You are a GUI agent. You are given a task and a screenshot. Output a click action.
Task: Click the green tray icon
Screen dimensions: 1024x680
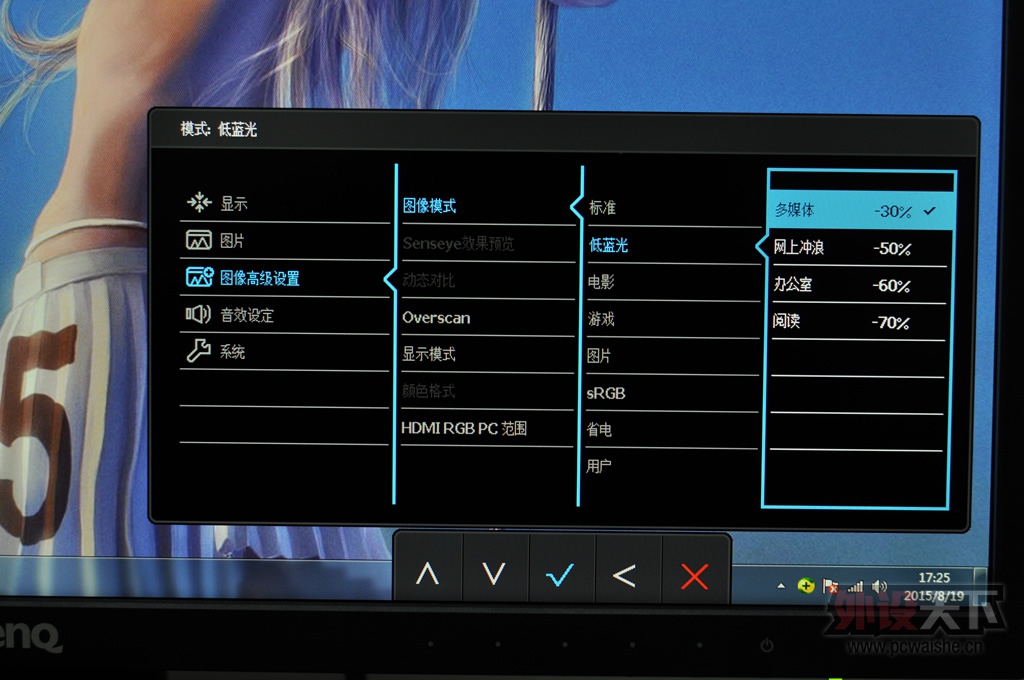(x=806, y=585)
